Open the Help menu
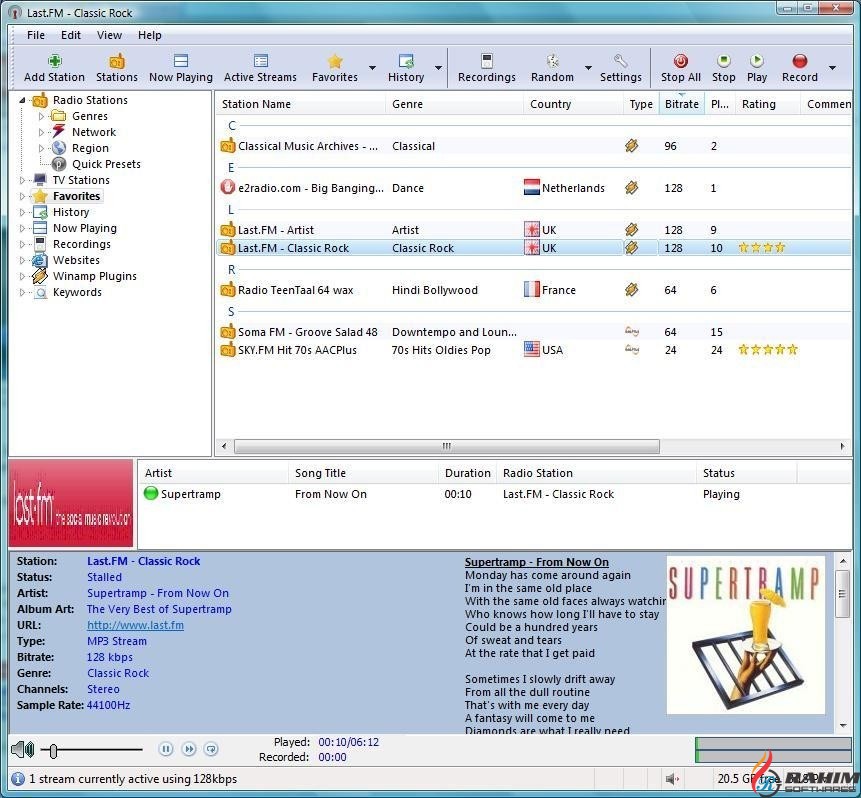Image resolution: width=861 pixels, height=798 pixels. [149, 35]
